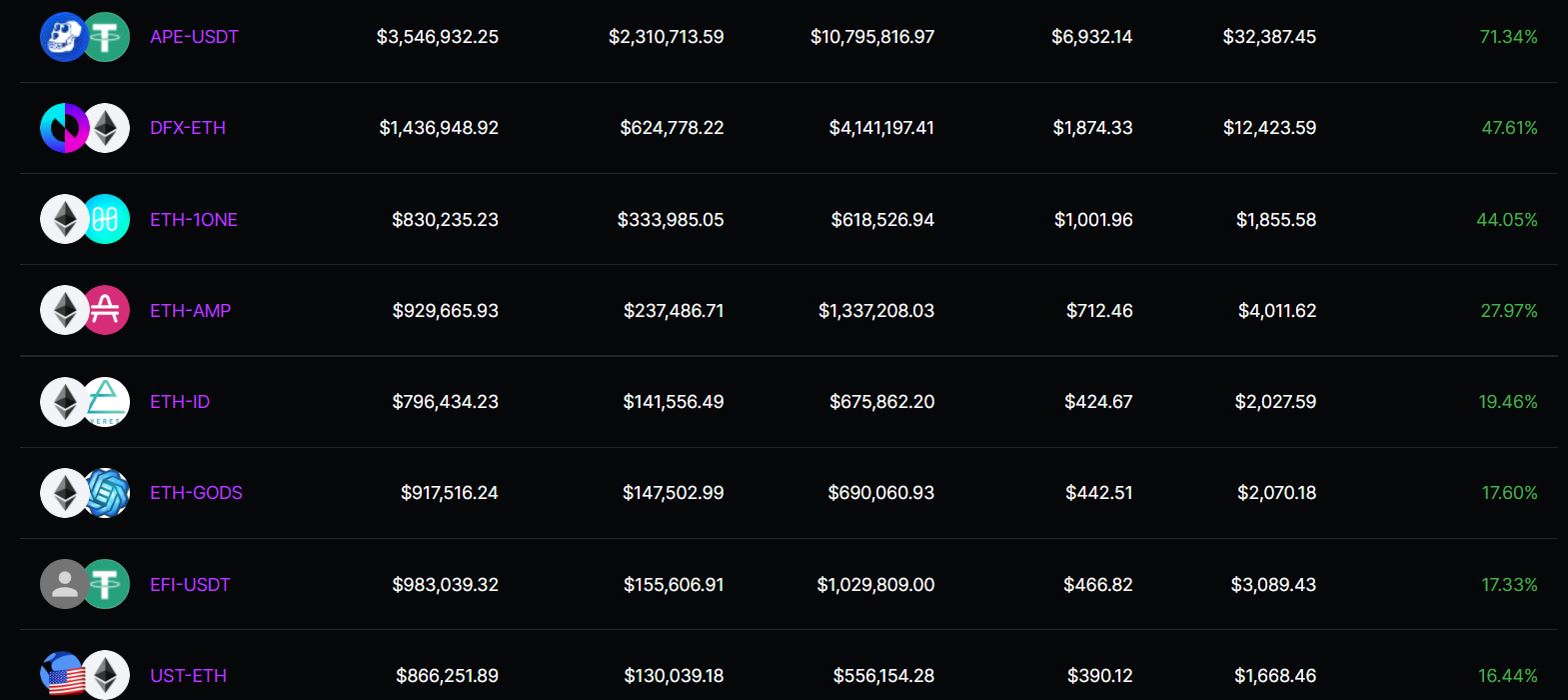The image size is (1568, 700).
Task: Click the AMP token icon
Action: (108, 310)
